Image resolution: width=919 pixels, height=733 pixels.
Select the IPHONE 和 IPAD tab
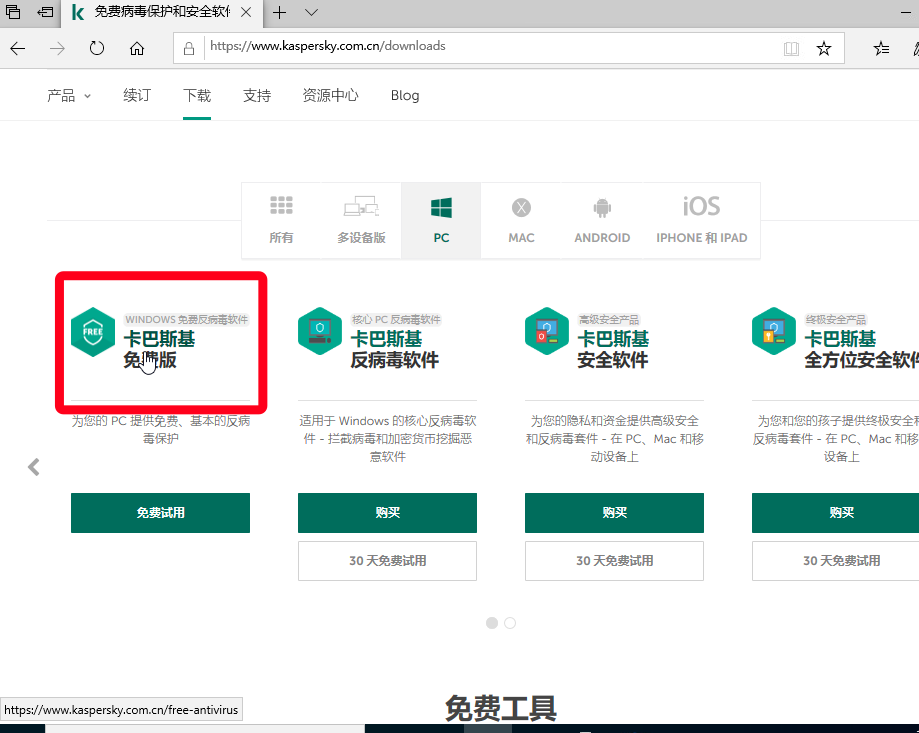(x=702, y=220)
